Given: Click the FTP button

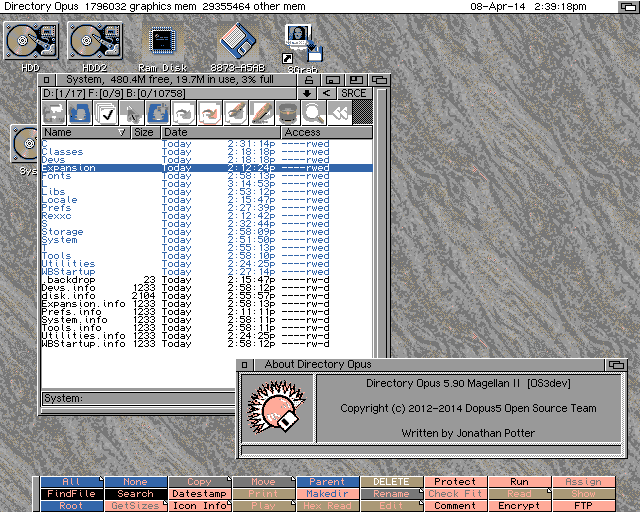Looking at the screenshot, I should point(584,506).
